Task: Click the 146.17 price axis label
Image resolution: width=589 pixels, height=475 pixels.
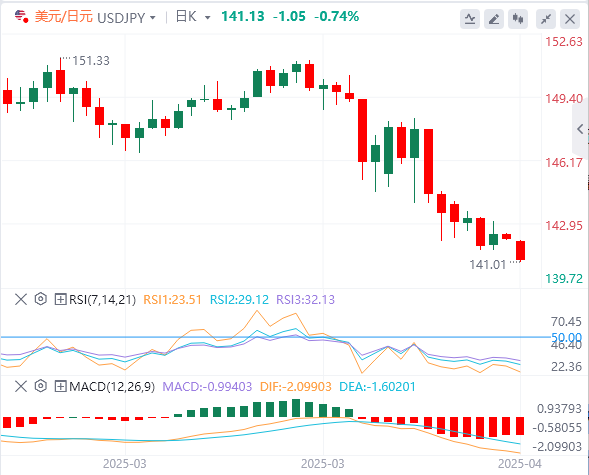Action: tap(564, 163)
